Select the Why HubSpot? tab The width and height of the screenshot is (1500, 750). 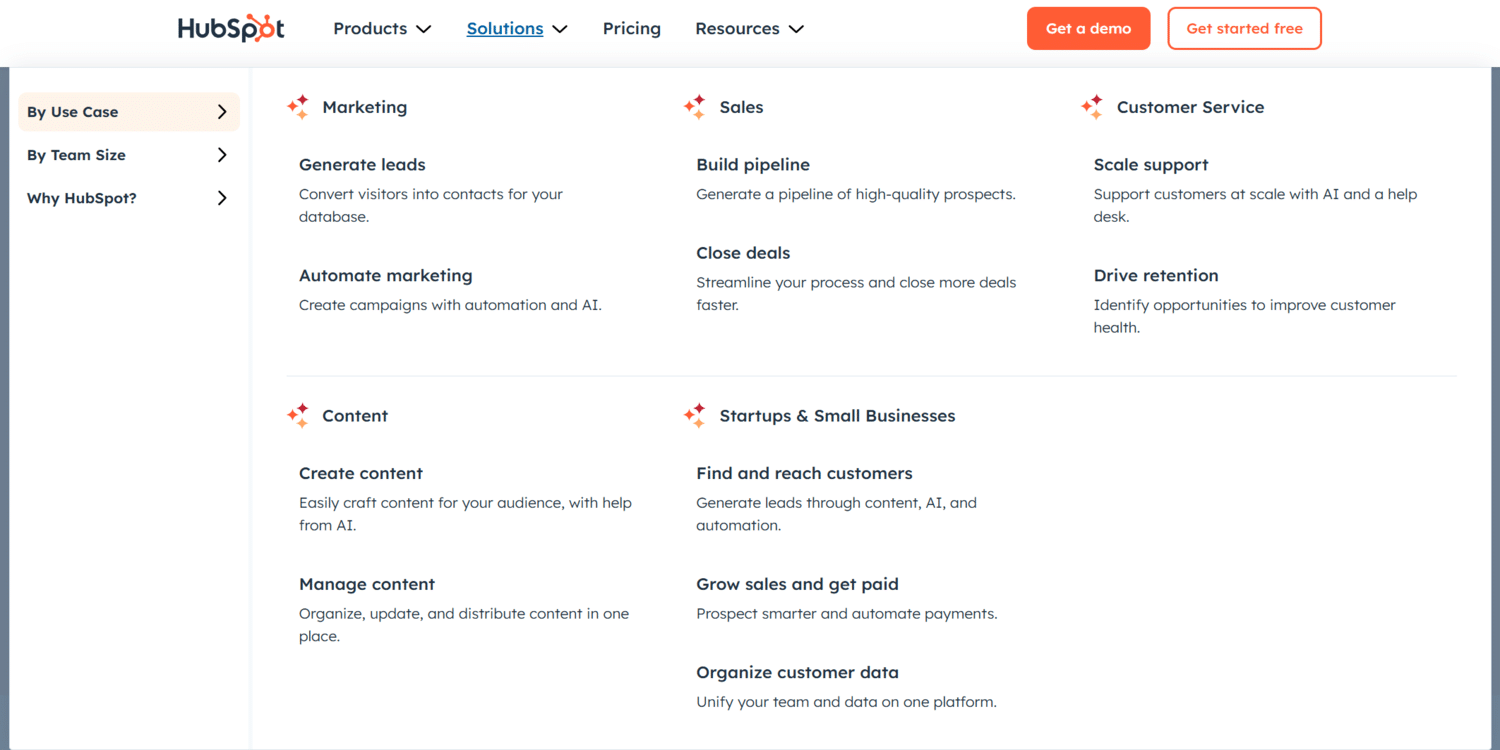click(x=129, y=198)
